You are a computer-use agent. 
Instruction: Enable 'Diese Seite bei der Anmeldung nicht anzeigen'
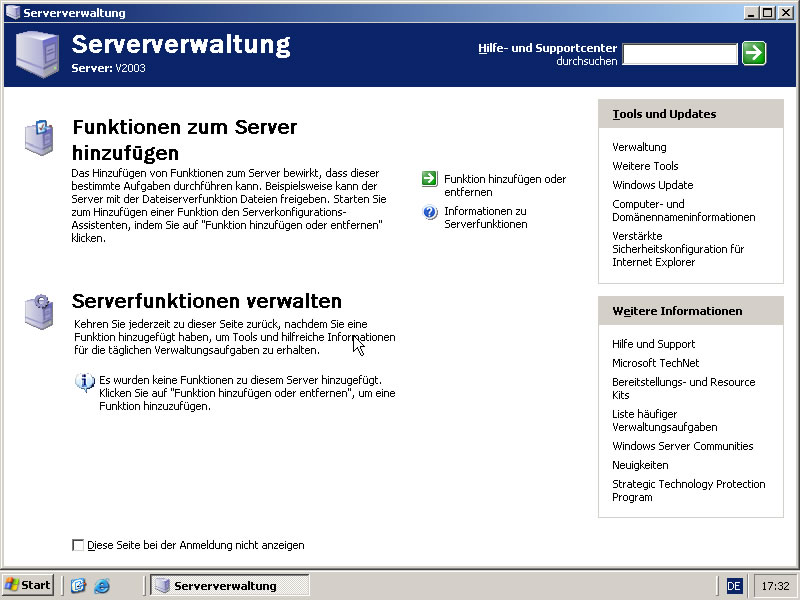pos(78,545)
